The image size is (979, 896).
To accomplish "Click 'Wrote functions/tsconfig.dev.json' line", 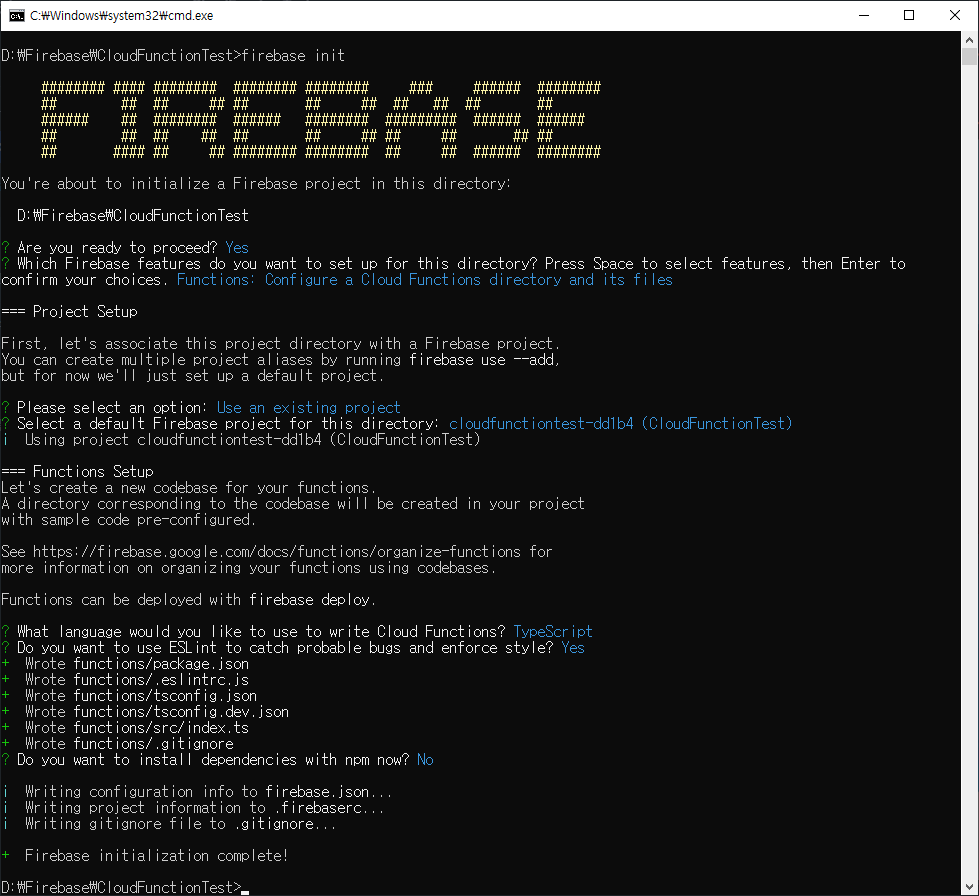I will click(x=145, y=712).
